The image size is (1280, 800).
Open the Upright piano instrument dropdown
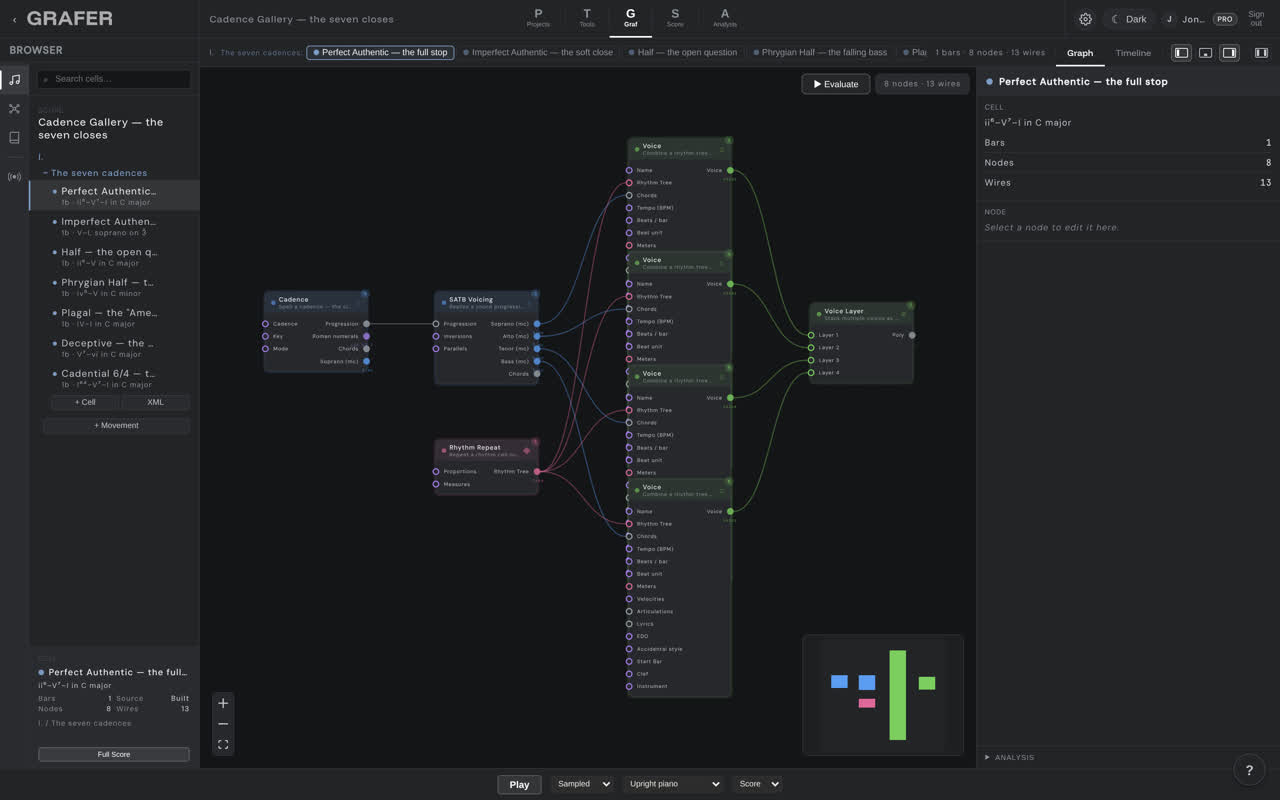coord(673,784)
